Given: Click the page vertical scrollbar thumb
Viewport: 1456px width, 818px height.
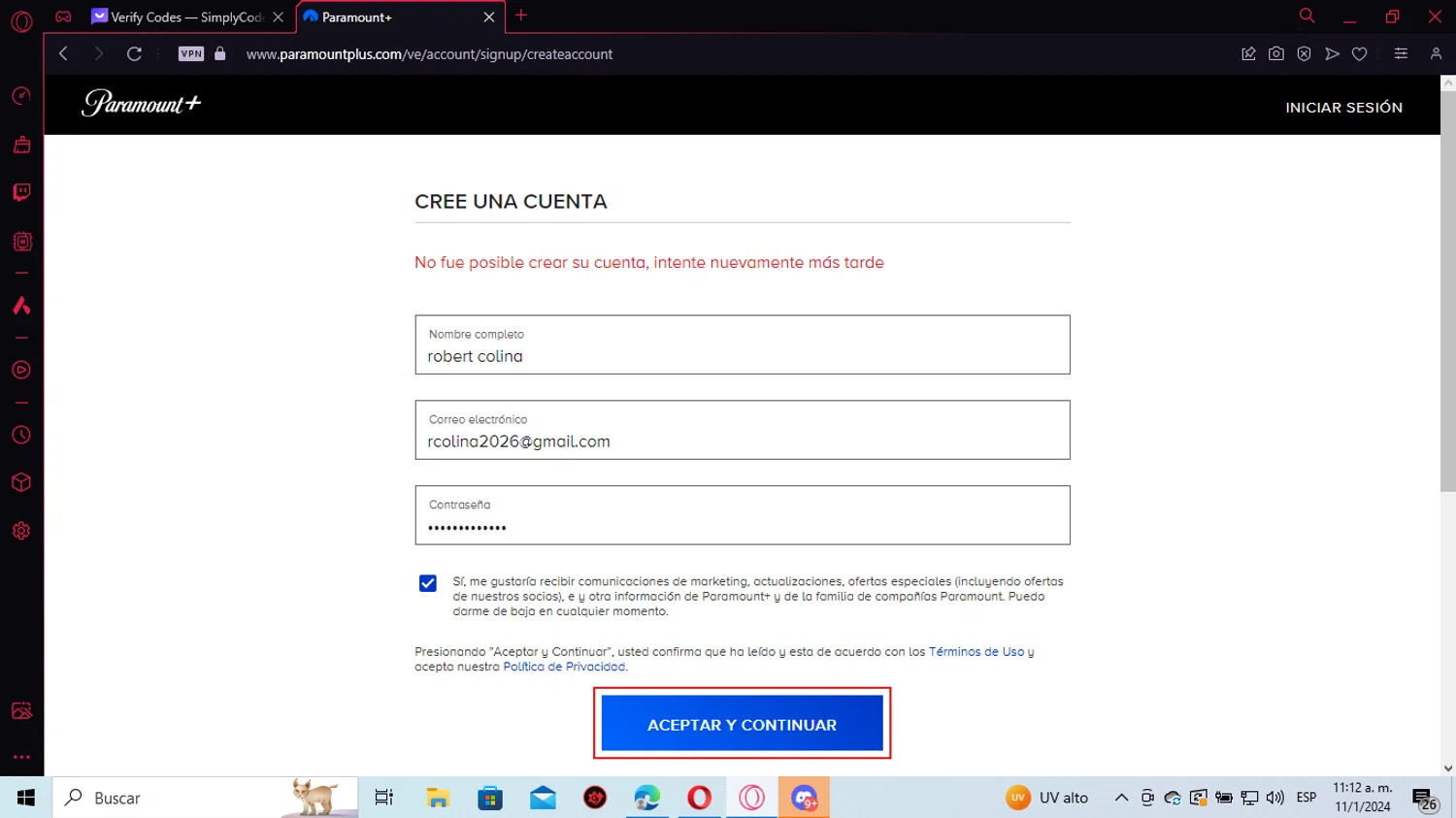Looking at the screenshot, I should tap(1448, 291).
